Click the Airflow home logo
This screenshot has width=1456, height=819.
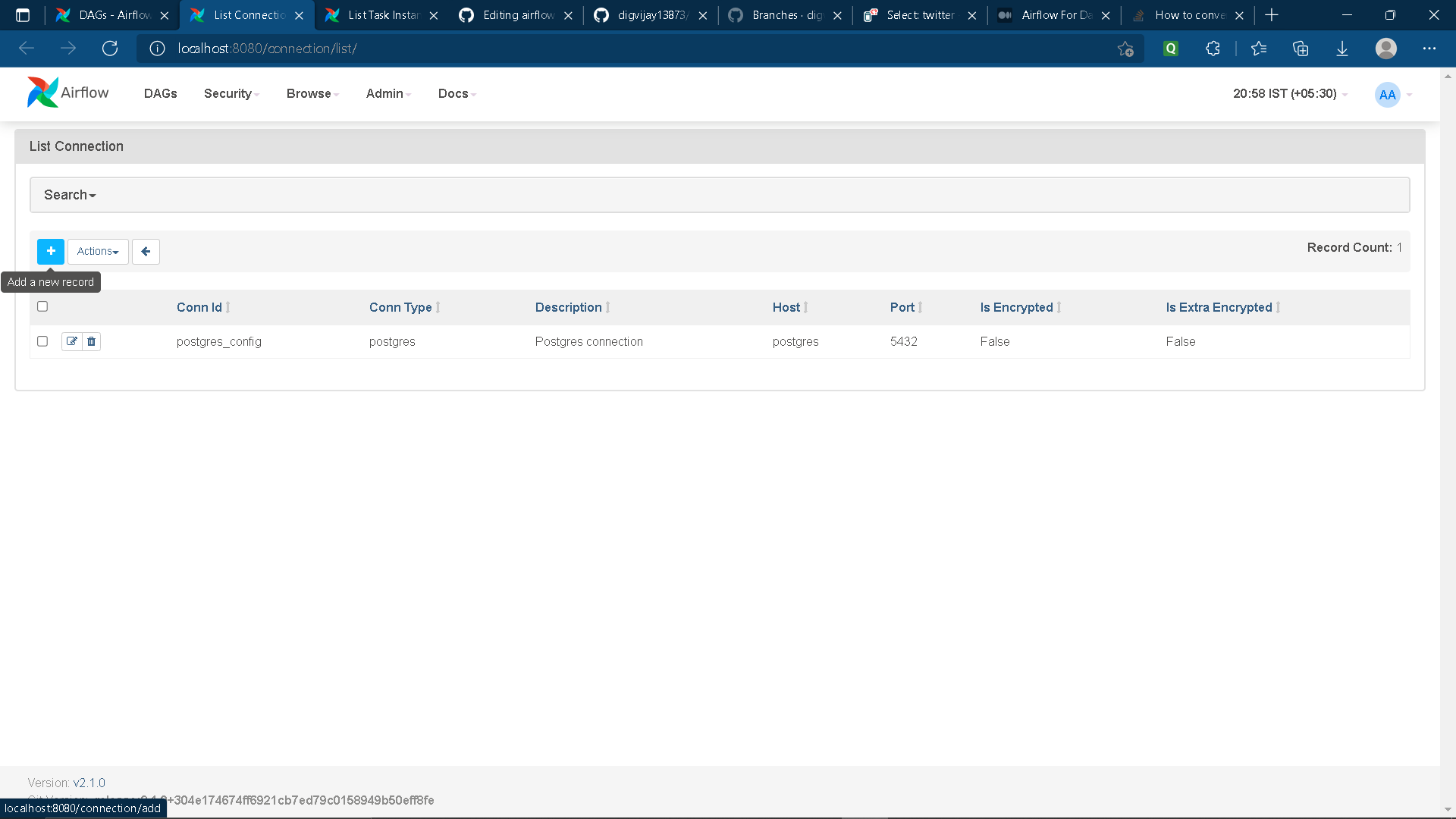pos(67,93)
